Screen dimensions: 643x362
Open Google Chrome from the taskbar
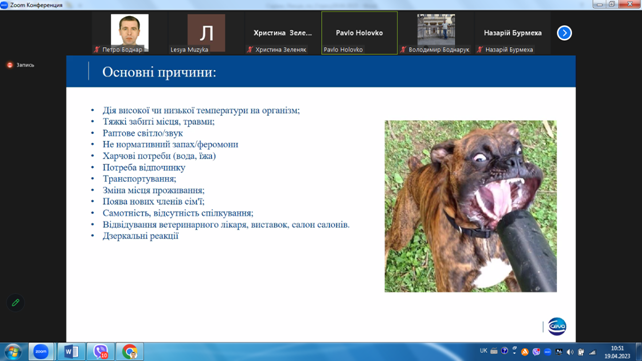click(130, 352)
